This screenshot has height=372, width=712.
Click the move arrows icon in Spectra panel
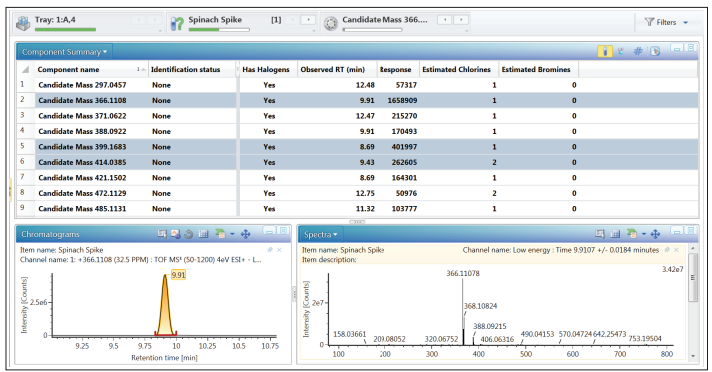pyautogui.click(x=655, y=234)
